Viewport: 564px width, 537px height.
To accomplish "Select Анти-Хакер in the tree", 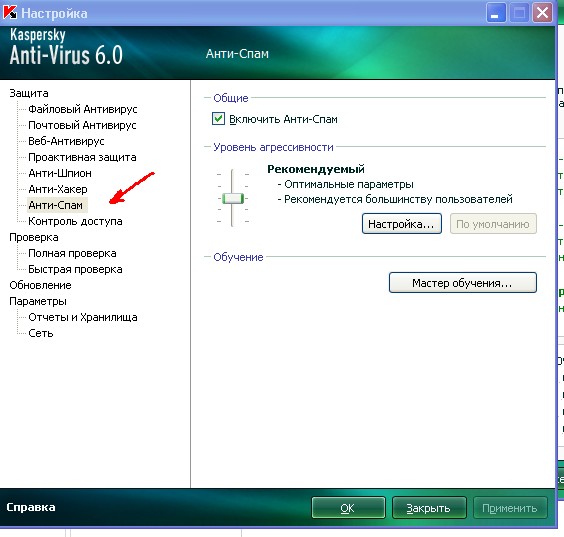I will tap(58, 189).
